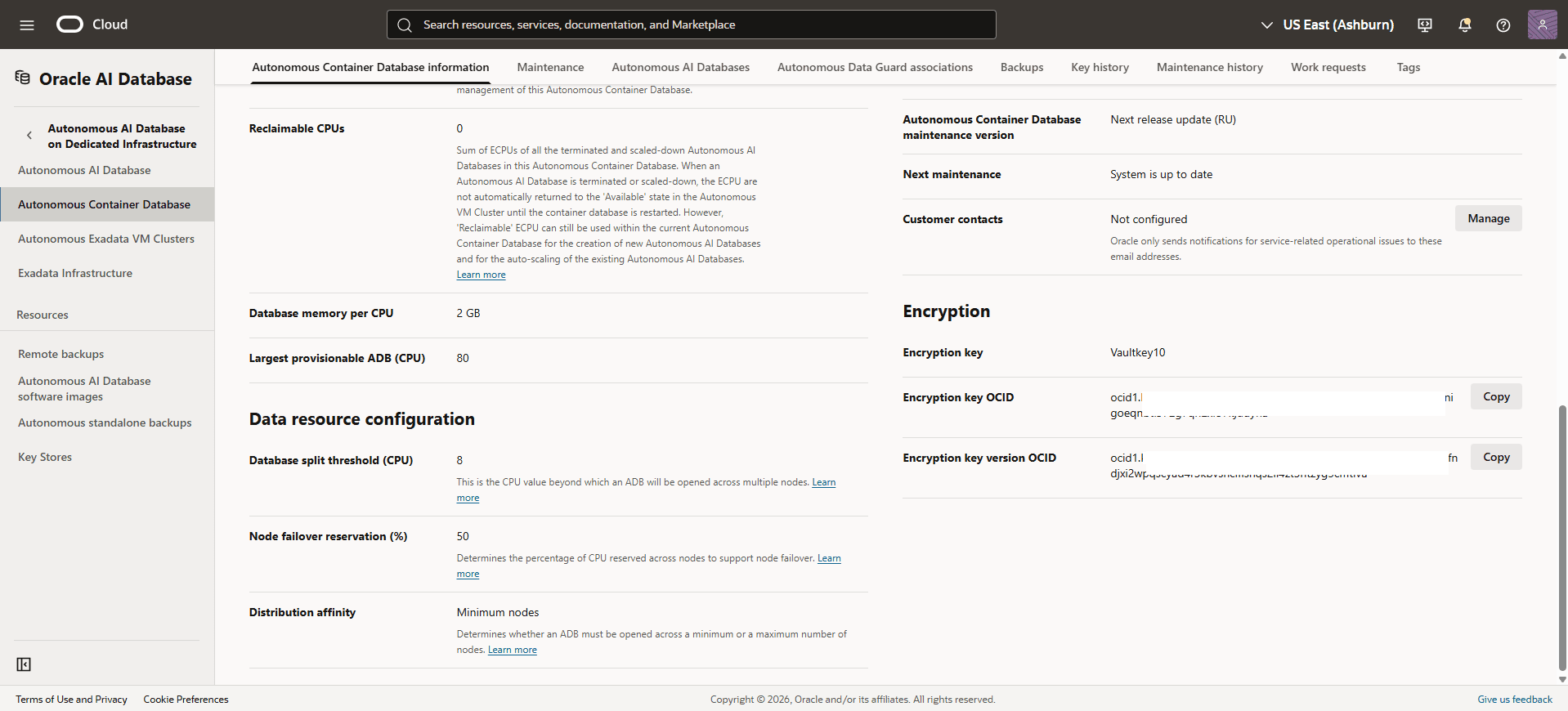Open Terms of Use and Privacy
Image resolution: width=1568 pixels, height=711 pixels.
click(x=71, y=700)
